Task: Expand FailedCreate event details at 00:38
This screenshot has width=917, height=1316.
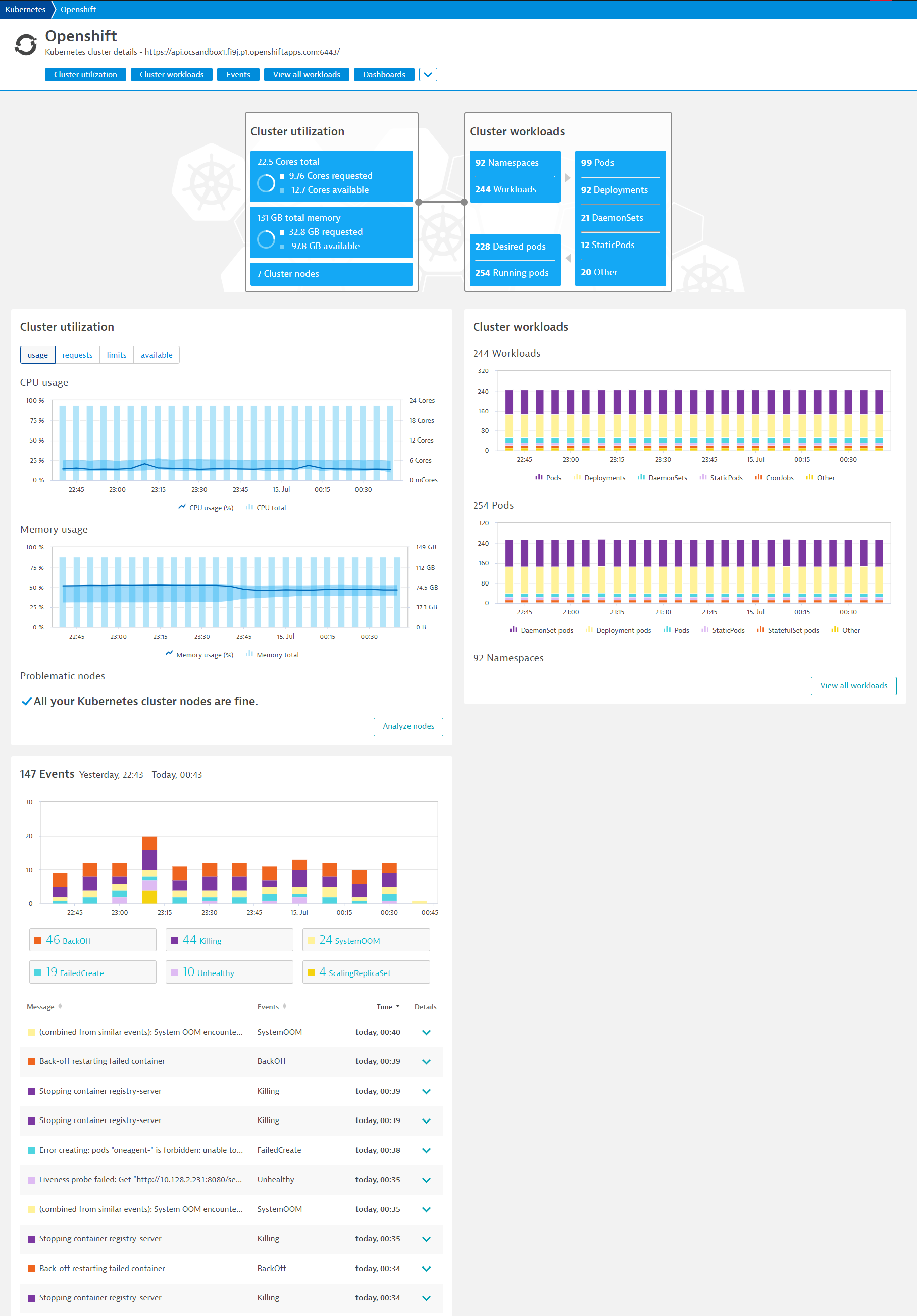Action: [x=426, y=1150]
